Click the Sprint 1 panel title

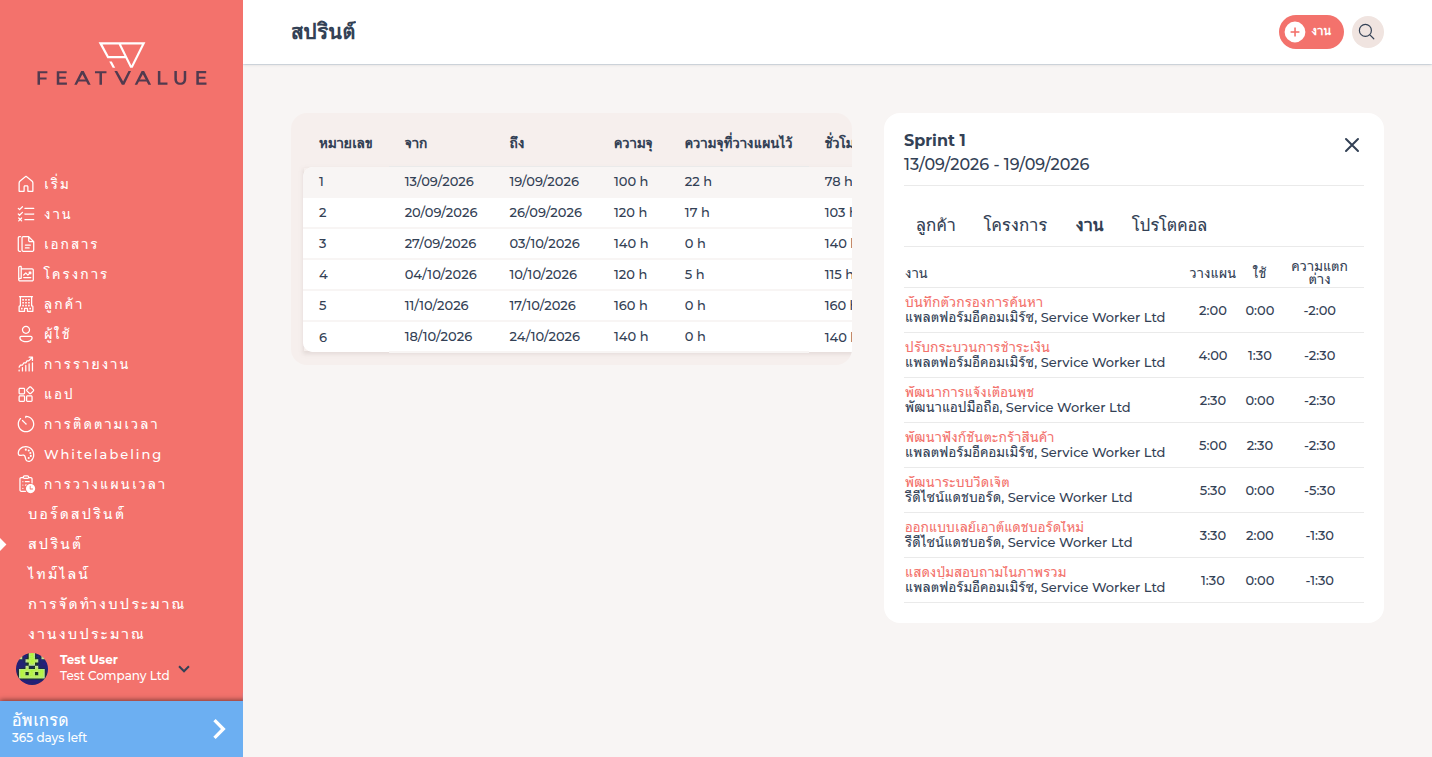935,141
